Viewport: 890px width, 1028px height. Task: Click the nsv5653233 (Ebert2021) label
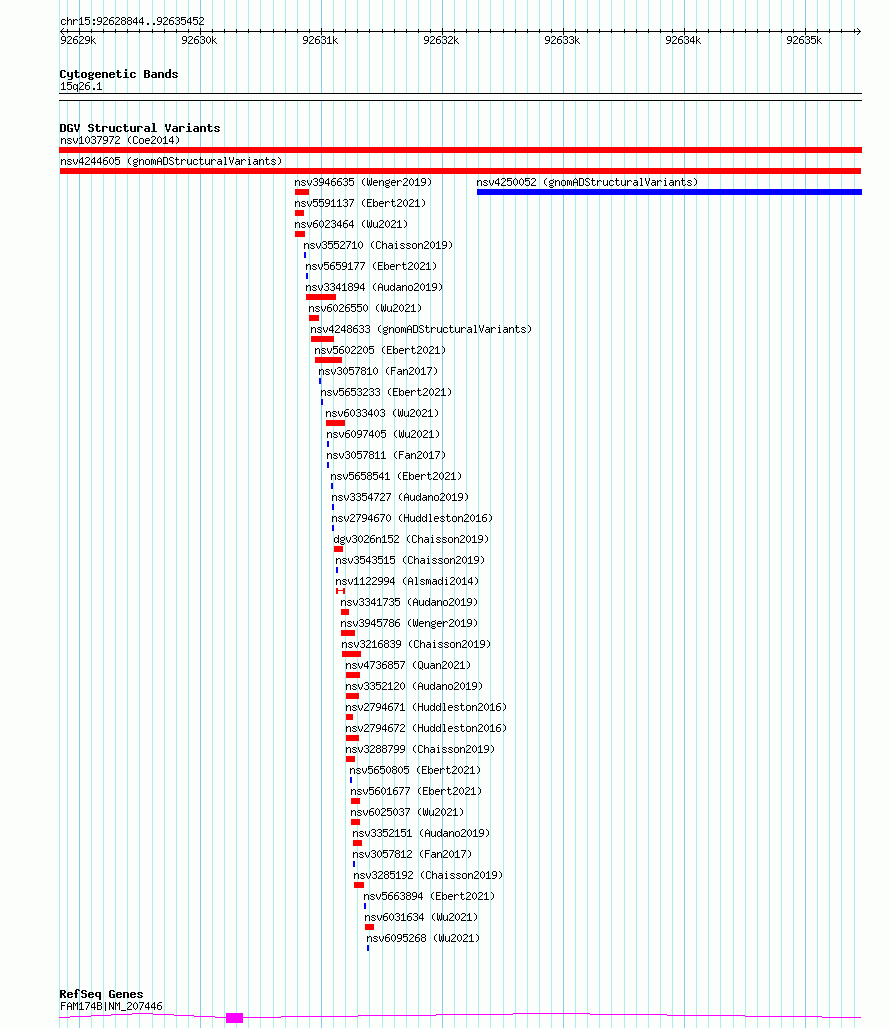(x=386, y=392)
